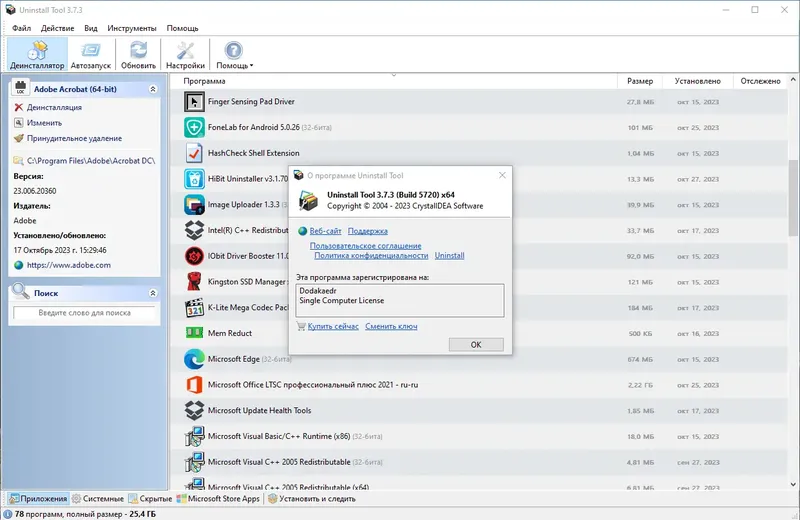
Task: Click the magnifier icon of Поиск panel
Action: point(20,291)
